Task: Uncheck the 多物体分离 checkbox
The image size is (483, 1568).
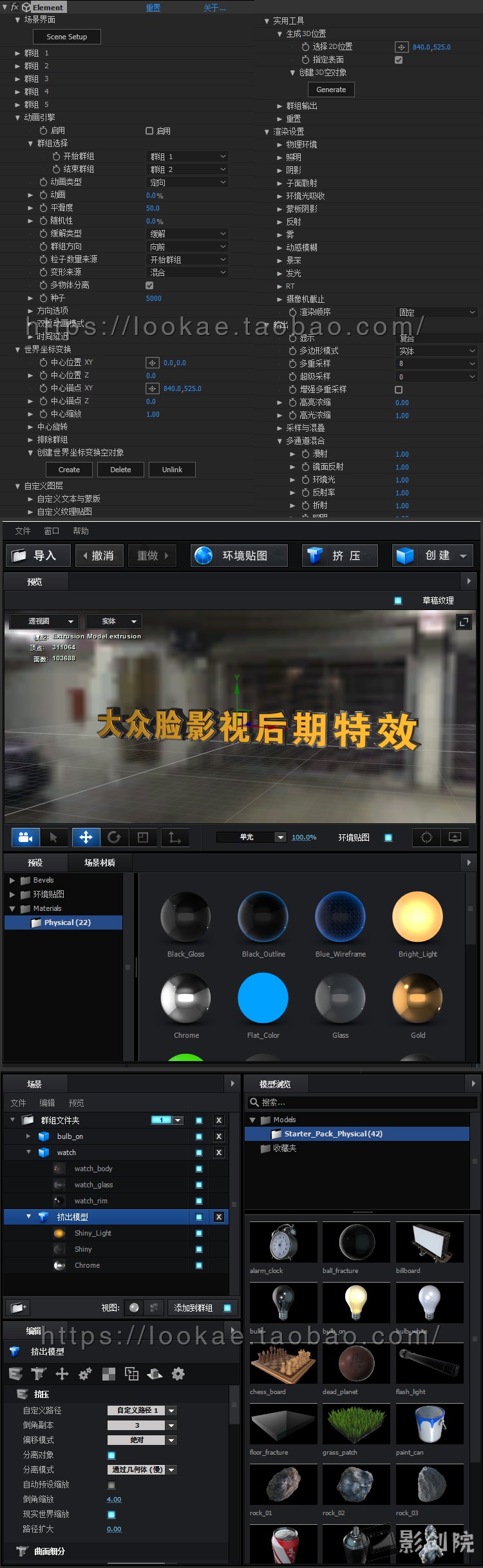Action: (149, 285)
